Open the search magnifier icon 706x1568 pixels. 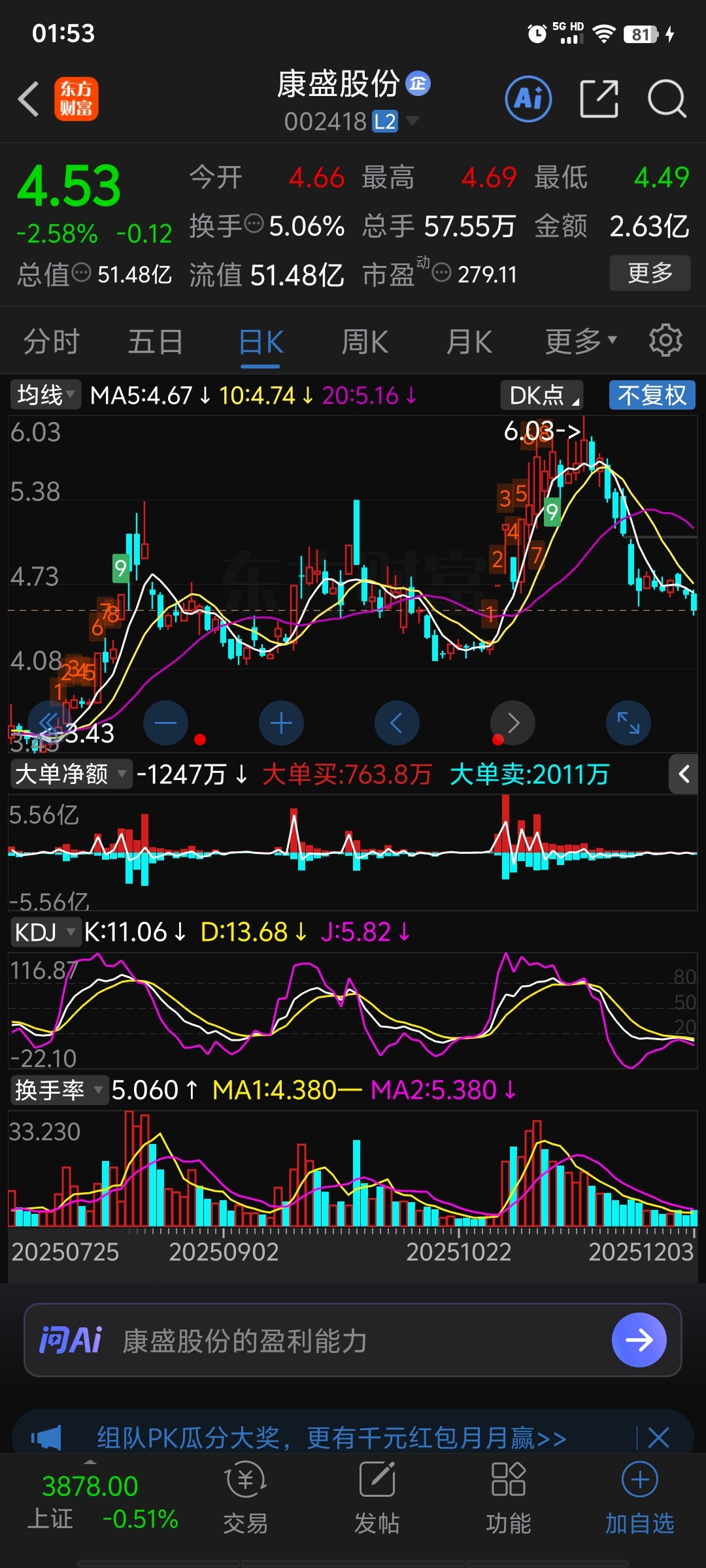click(x=666, y=99)
